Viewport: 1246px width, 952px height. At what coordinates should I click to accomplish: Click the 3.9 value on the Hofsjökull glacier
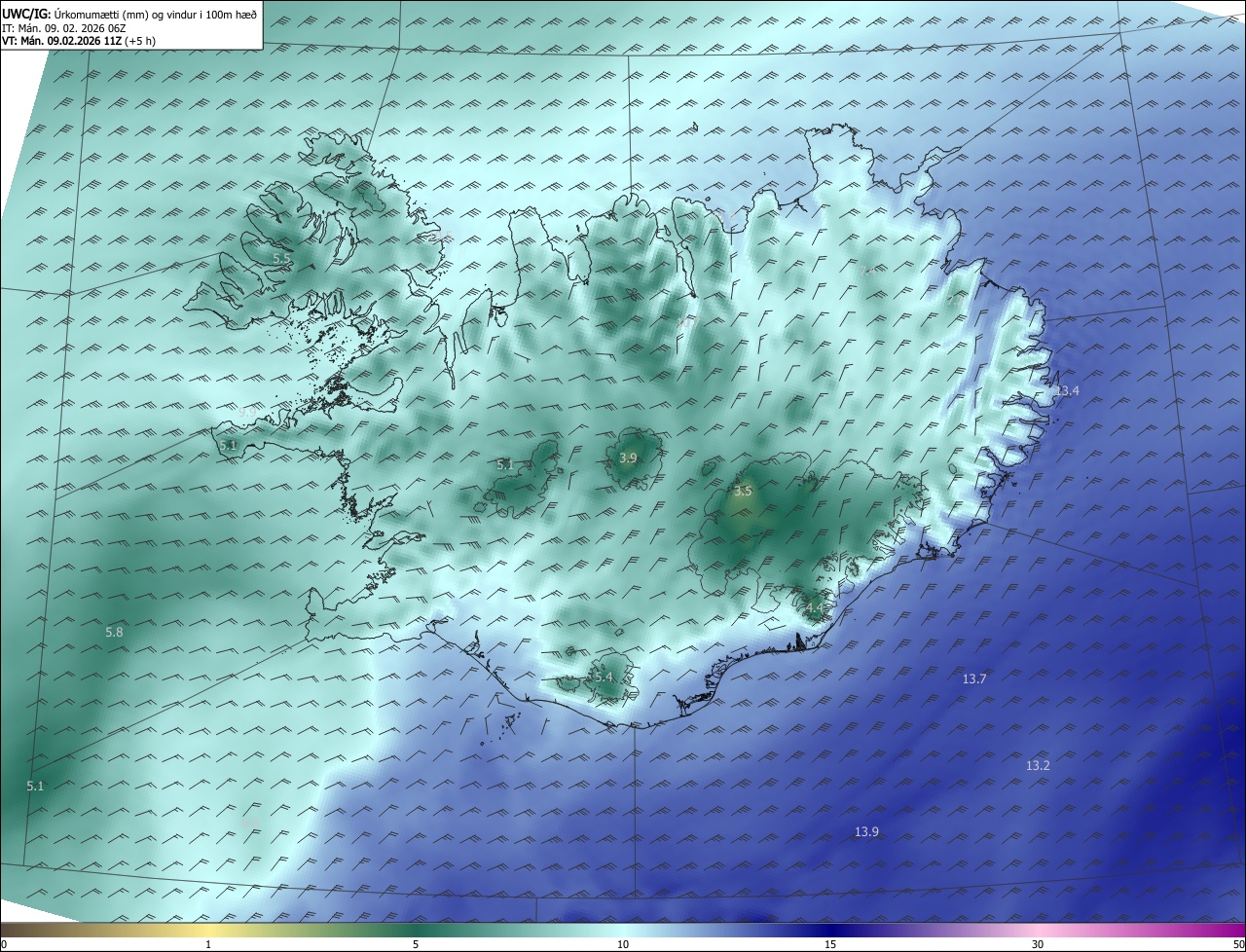(x=628, y=458)
